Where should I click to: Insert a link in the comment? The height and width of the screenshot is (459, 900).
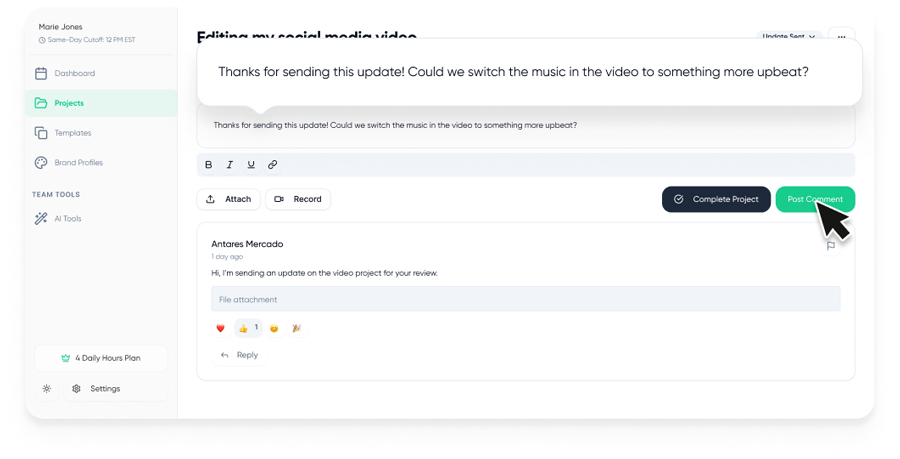pyautogui.click(x=272, y=165)
